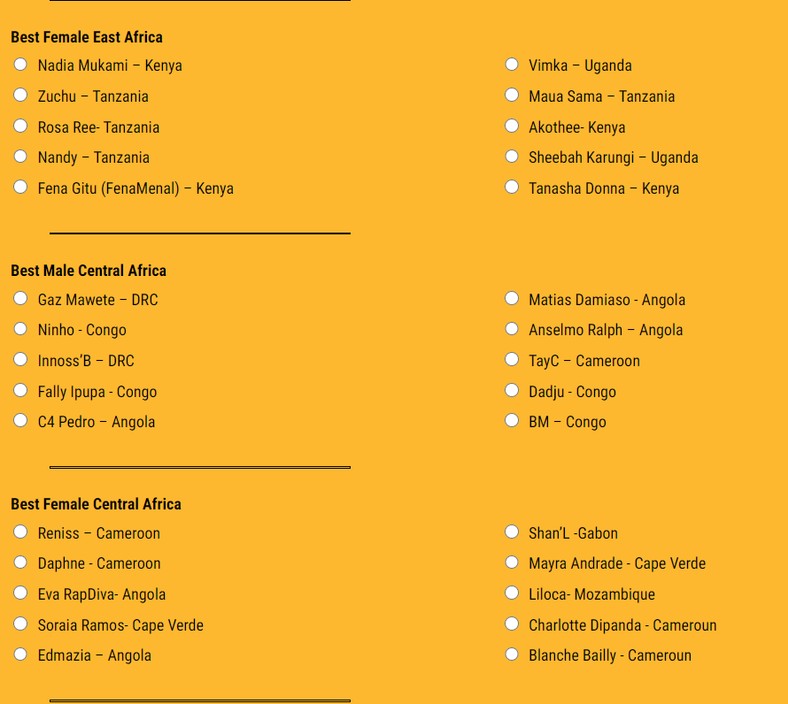The image size is (788, 704).
Task: Select Gaz Mawete – DRC radio button
Action: pyautogui.click(x=20, y=298)
